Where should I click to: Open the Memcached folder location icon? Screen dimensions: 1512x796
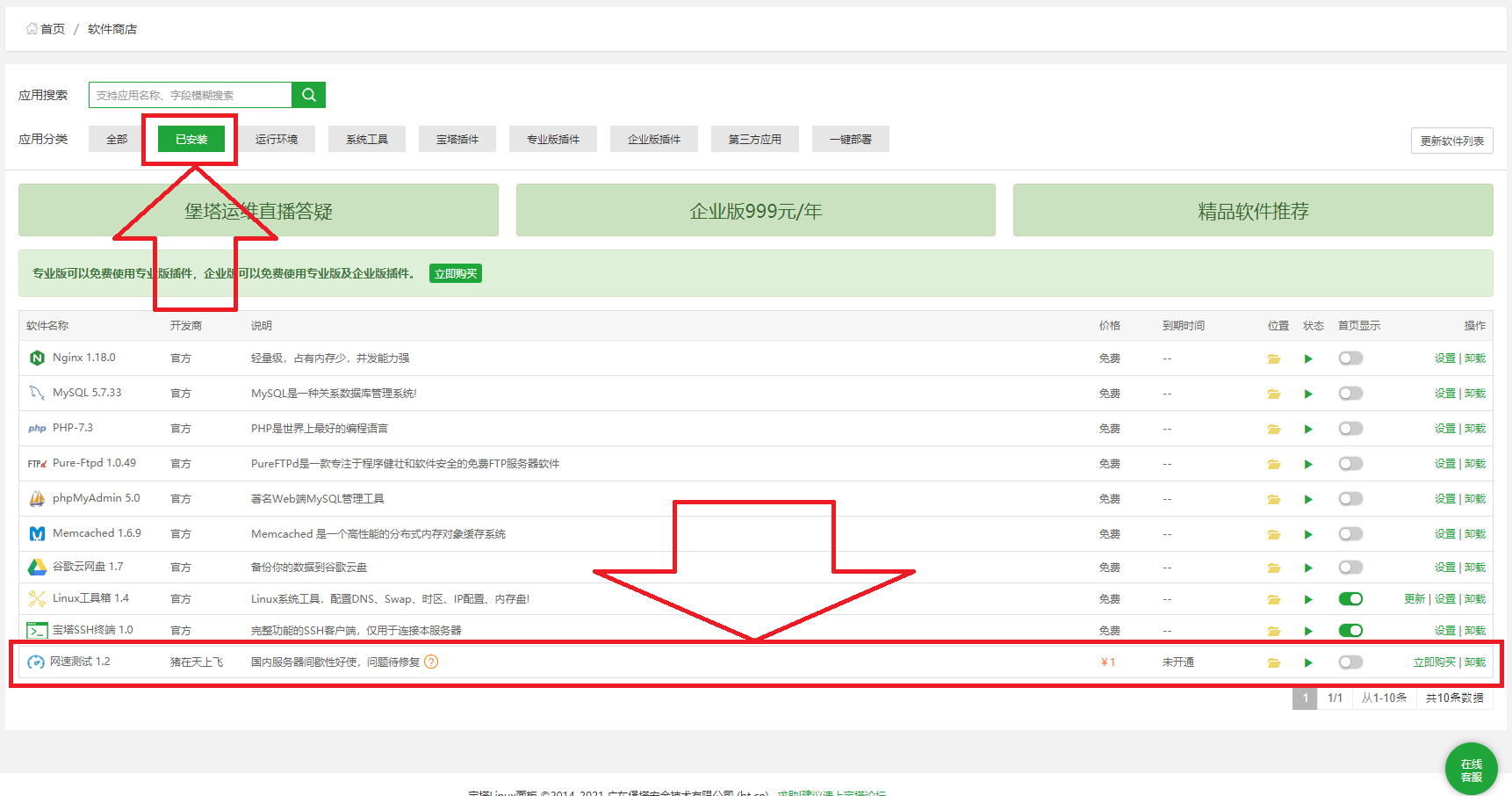pyautogui.click(x=1274, y=534)
